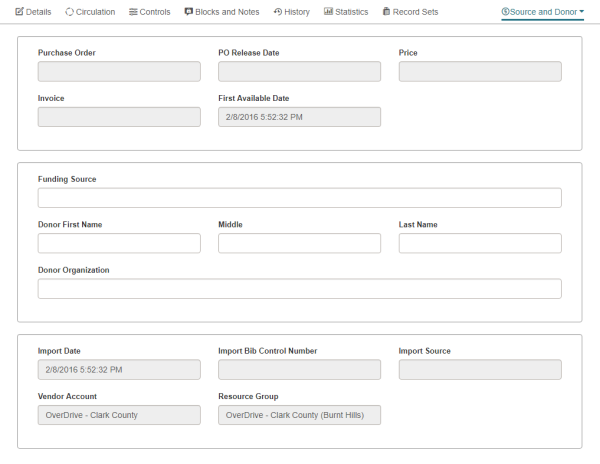This screenshot has width=600, height=464.
Task: Click the Details pencil icon
Action: [19, 12]
